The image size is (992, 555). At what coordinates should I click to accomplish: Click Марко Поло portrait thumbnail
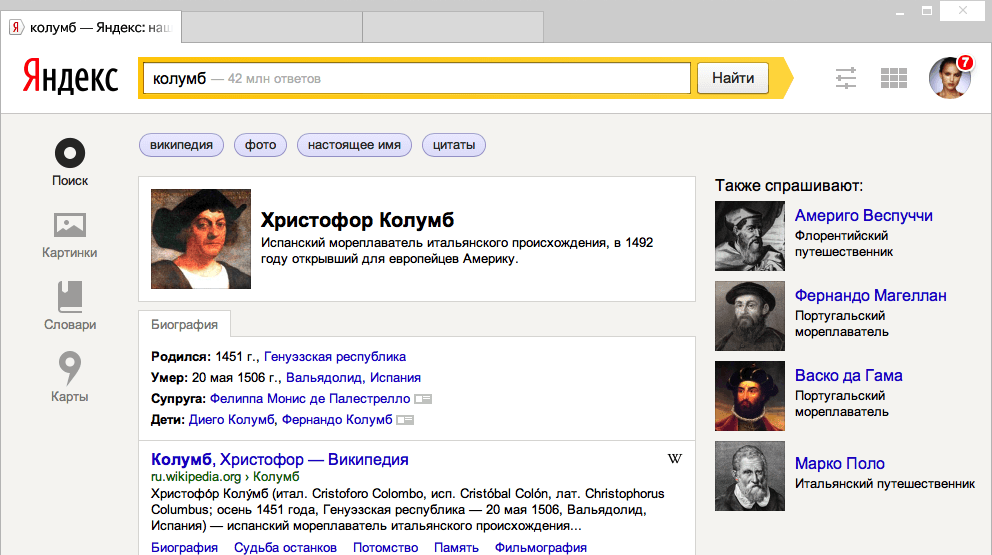point(750,476)
